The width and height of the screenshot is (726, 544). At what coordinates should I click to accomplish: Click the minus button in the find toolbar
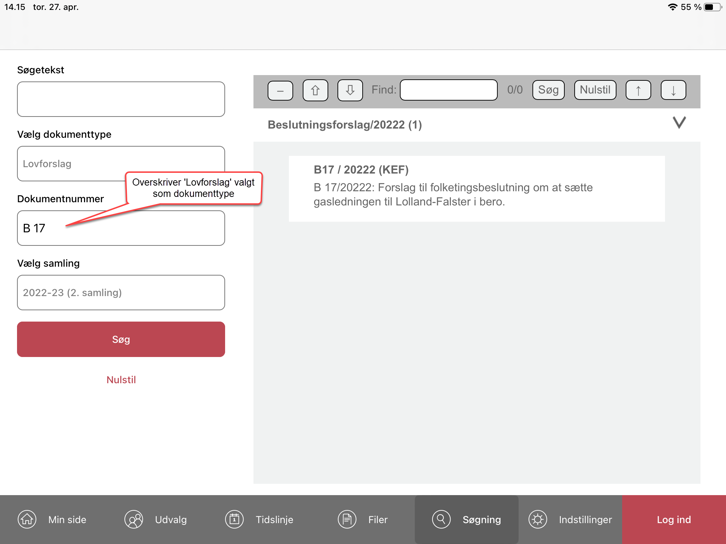(280, 90)
